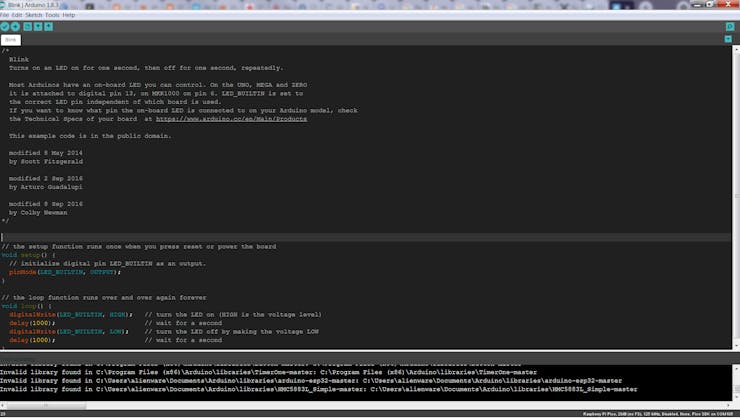Click 'digitalWrite(LED_BUILTIN, HIGH);' statement
Image resolution: width=740 pixels, height=418 pixels.
[x=71, y=315]
